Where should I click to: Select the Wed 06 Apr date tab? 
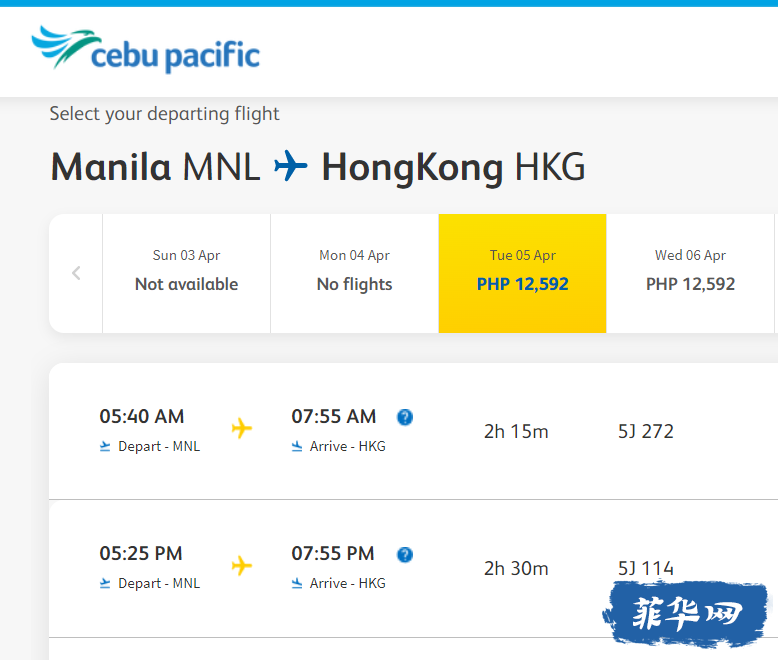[x=690, y=273]
